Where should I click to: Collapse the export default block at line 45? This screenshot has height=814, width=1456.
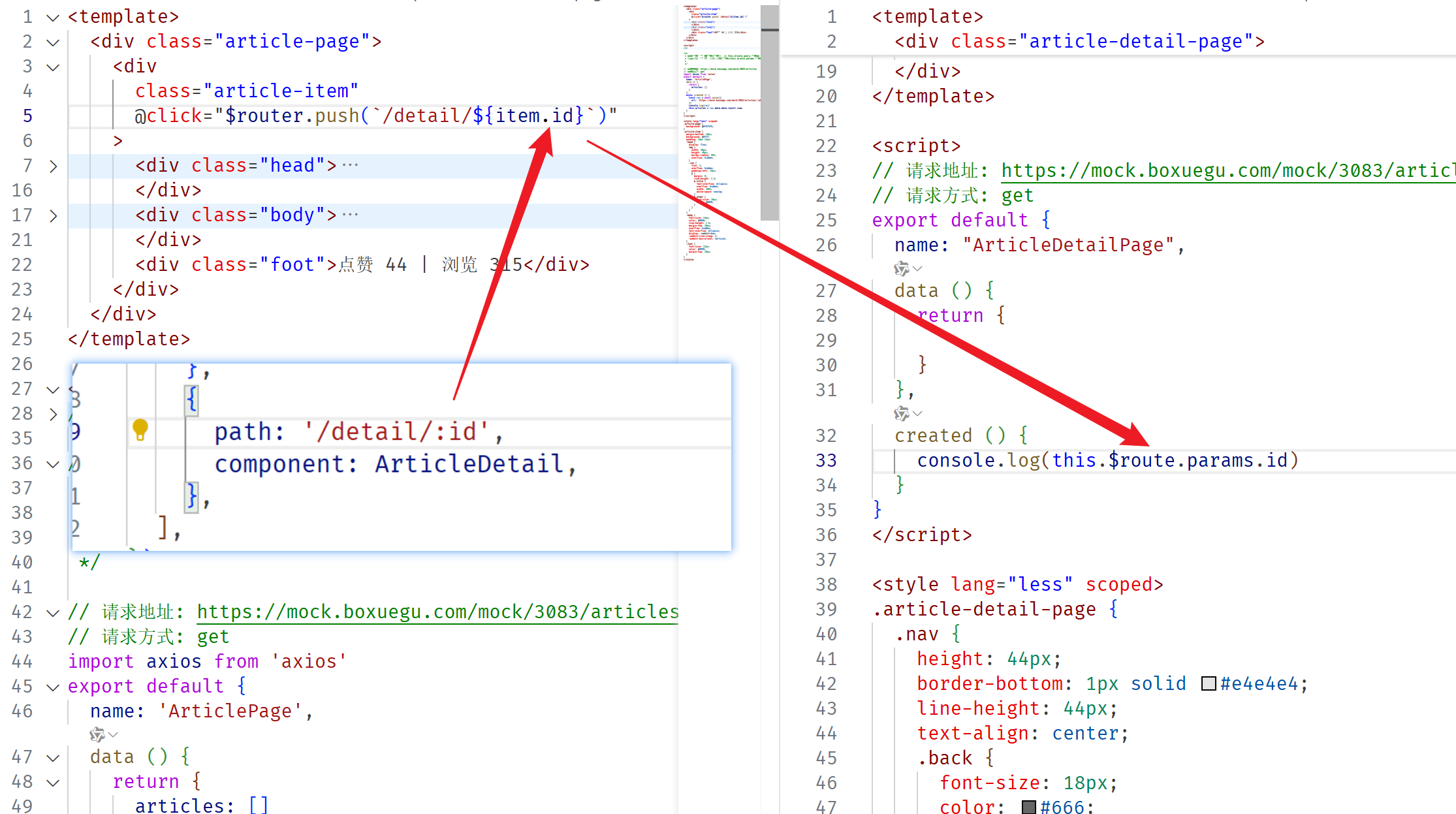pyautogui.click(x=53, y=687)
